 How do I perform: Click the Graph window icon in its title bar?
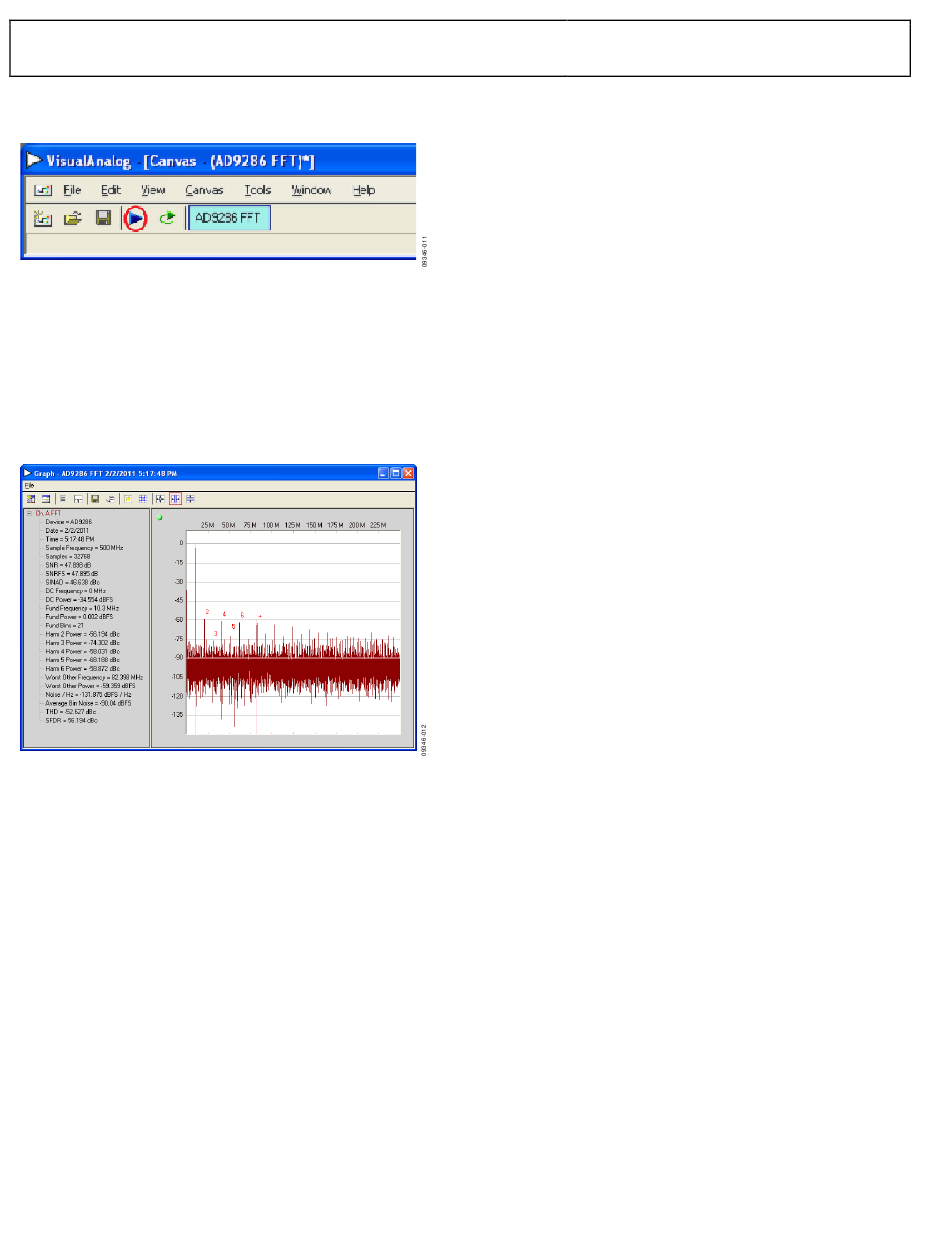click(x=28, y=473)
